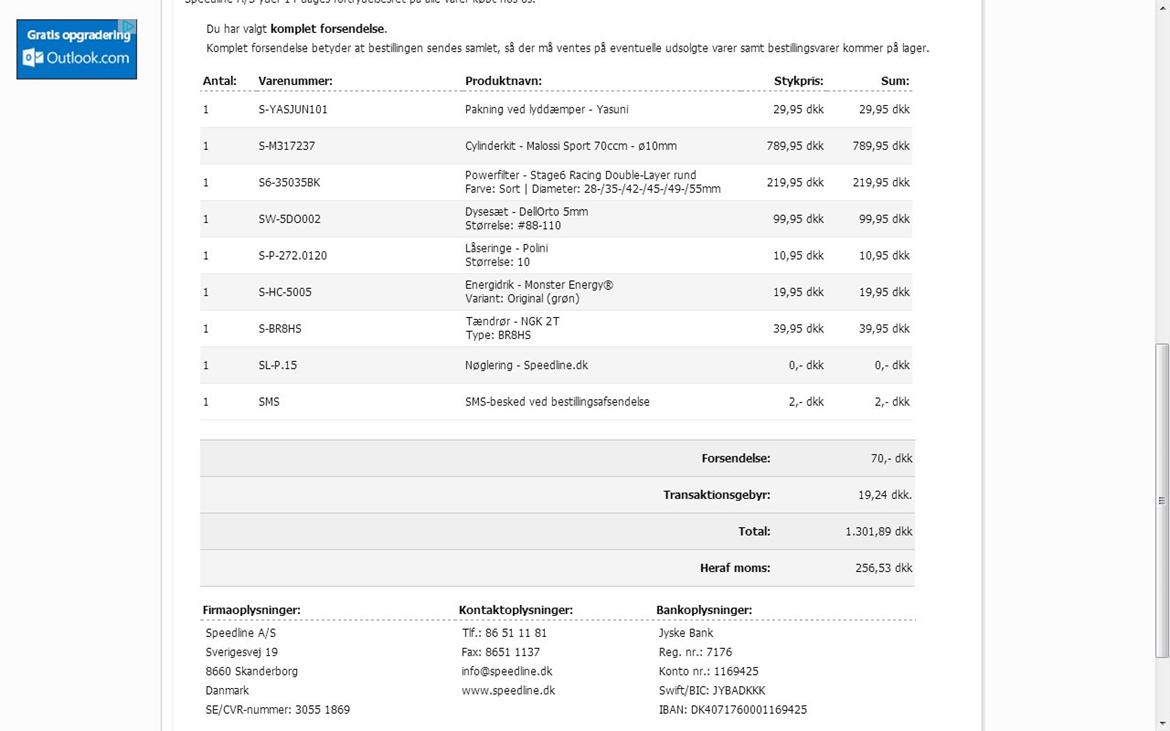This screenshot has width=1170, height=731.
Task: Click the Nøglering Speedline.dk product name
Action: coord(526,365)
